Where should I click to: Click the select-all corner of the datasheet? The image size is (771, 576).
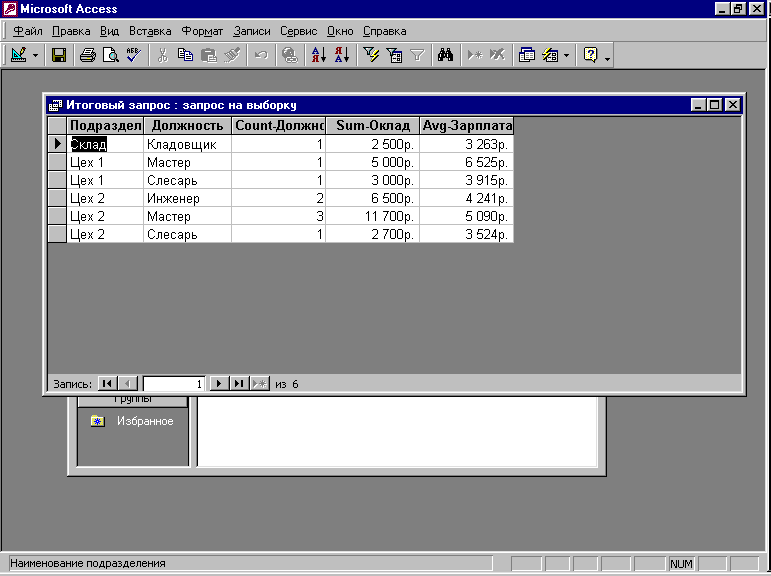click(57, 125)
